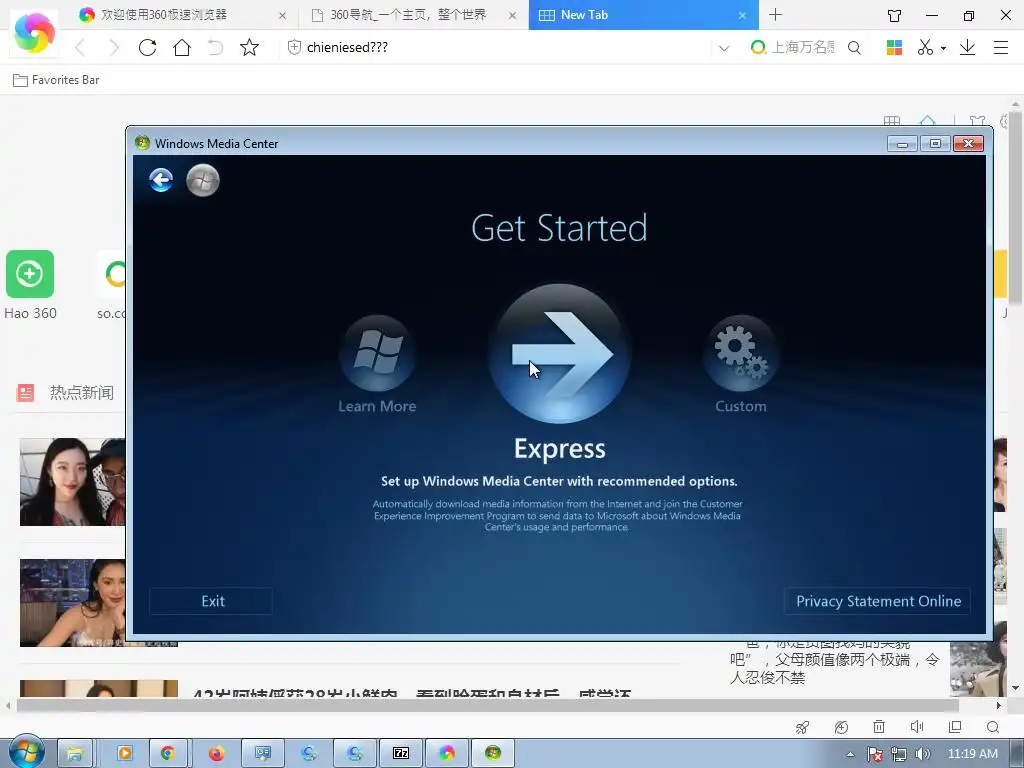Open 7-Zip from the taskbar
The width and height of the screenshot is (1024, 768).
pos(401,754)
